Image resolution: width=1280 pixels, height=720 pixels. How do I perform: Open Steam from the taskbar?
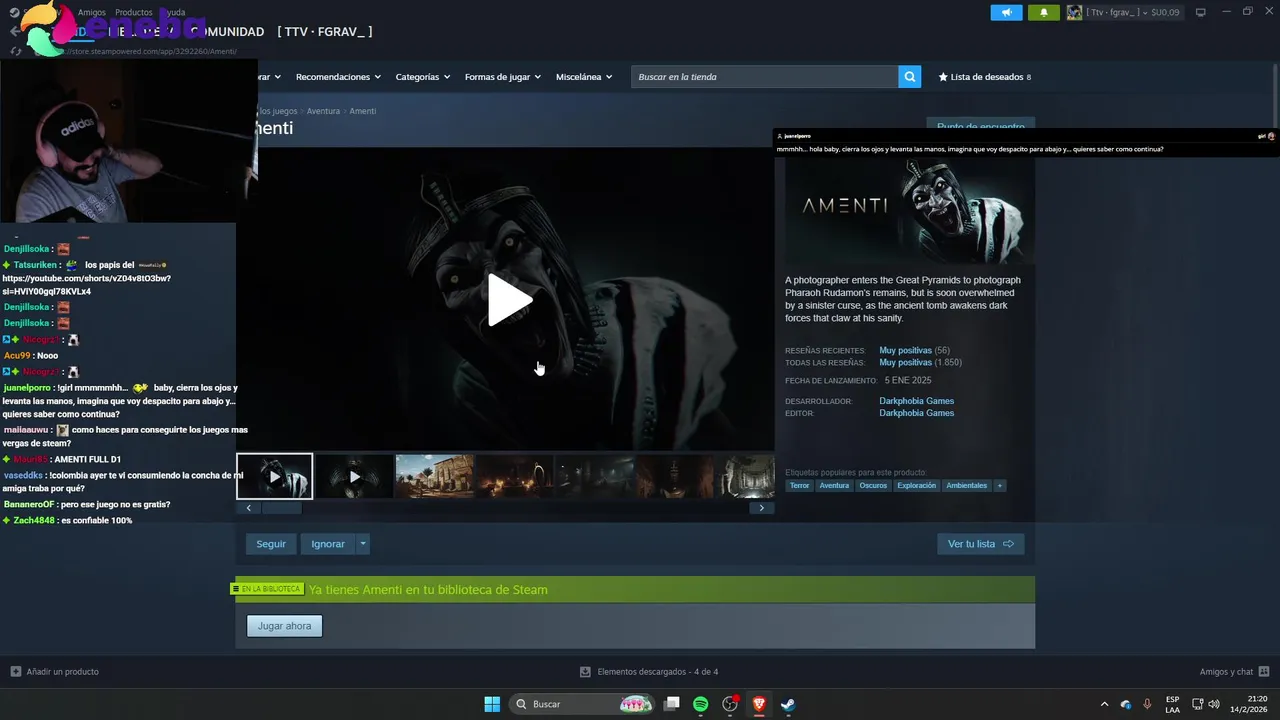[788, 704]
